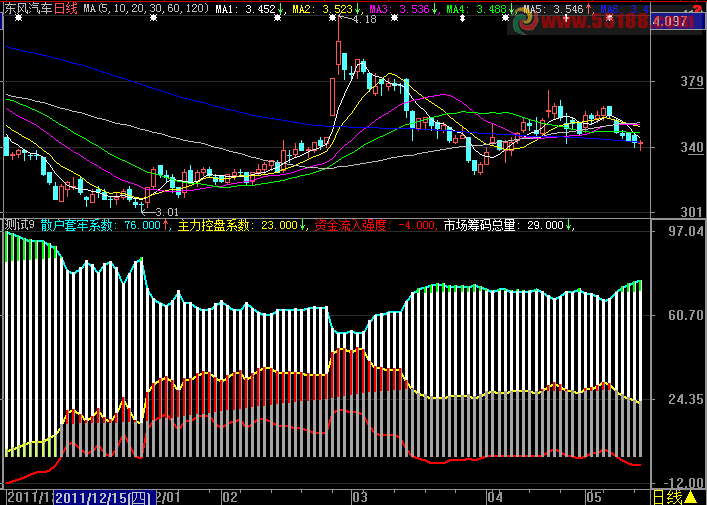Screen dimensions: 707x505
Task: Click the 03 month label on date axis
Action: tap(360, 498)
